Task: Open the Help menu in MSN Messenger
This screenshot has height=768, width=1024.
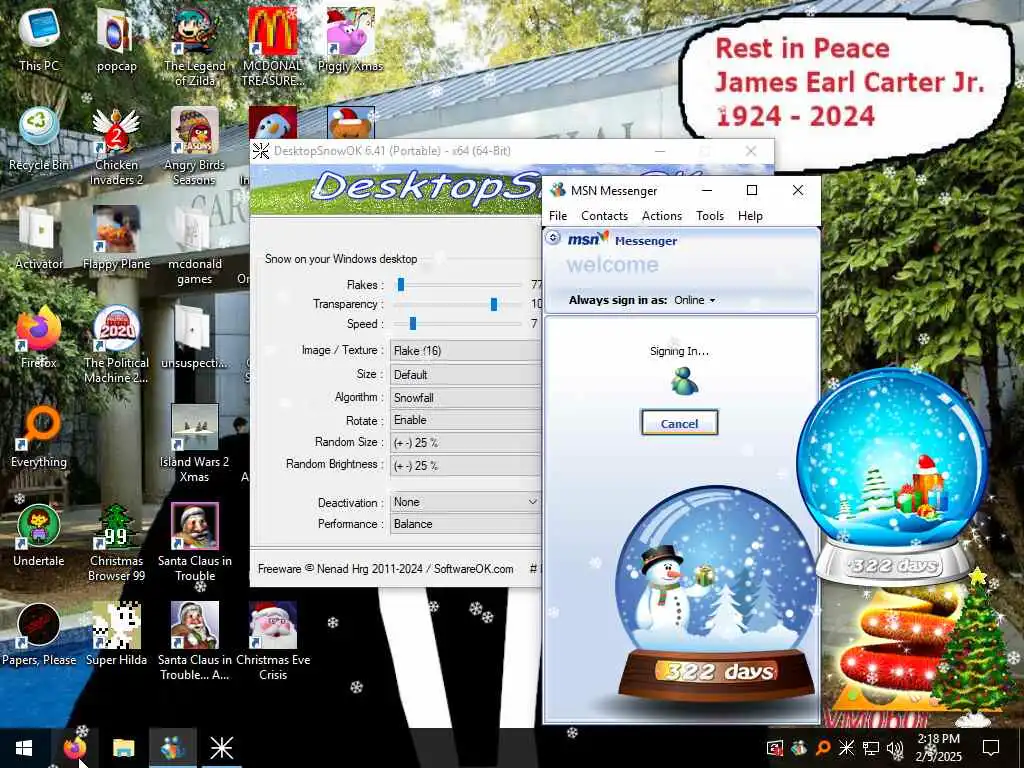Action: tap(750, 216)
